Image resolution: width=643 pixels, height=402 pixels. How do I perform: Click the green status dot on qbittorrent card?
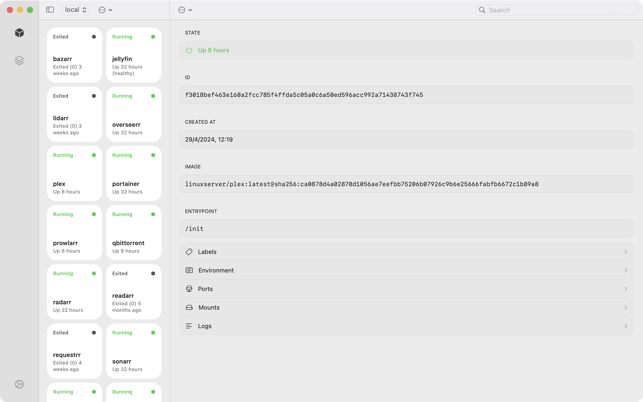click(x=153, y=214)
